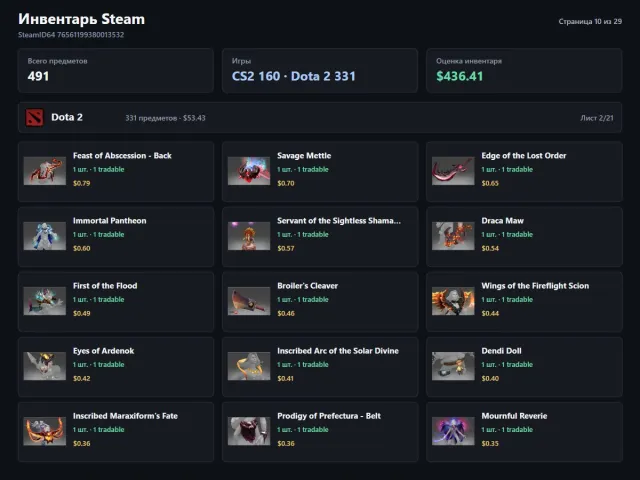Select the 'First of the Flood' title
This screenshot has height=480, width=640.
[x=105, y=286]
